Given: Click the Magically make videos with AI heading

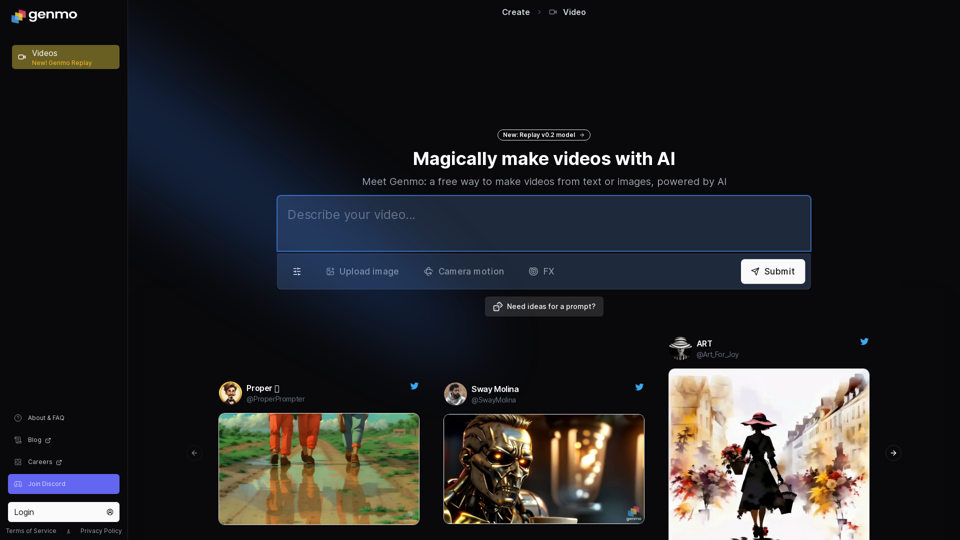Looking at the screenshot, I should 544,159.
